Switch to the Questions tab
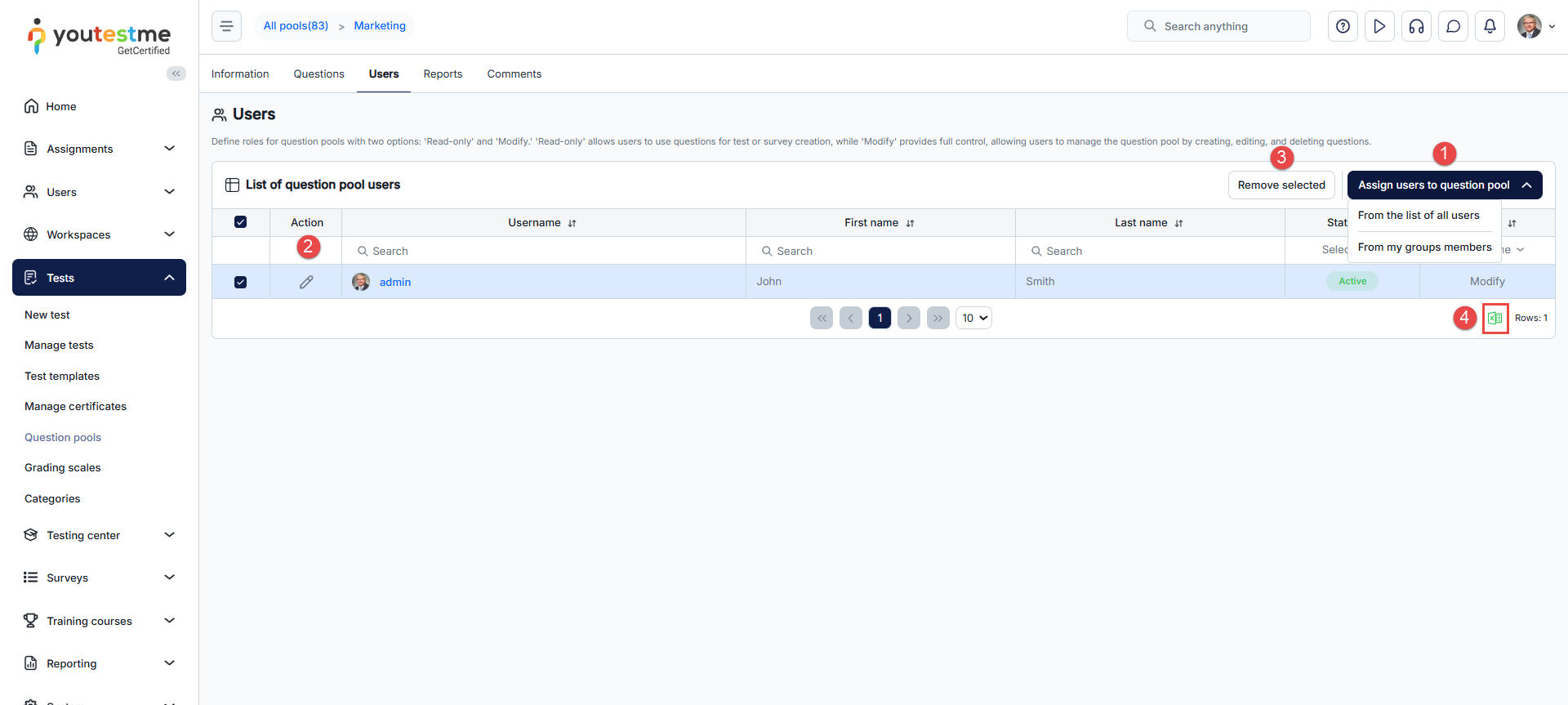 [318, 74]
